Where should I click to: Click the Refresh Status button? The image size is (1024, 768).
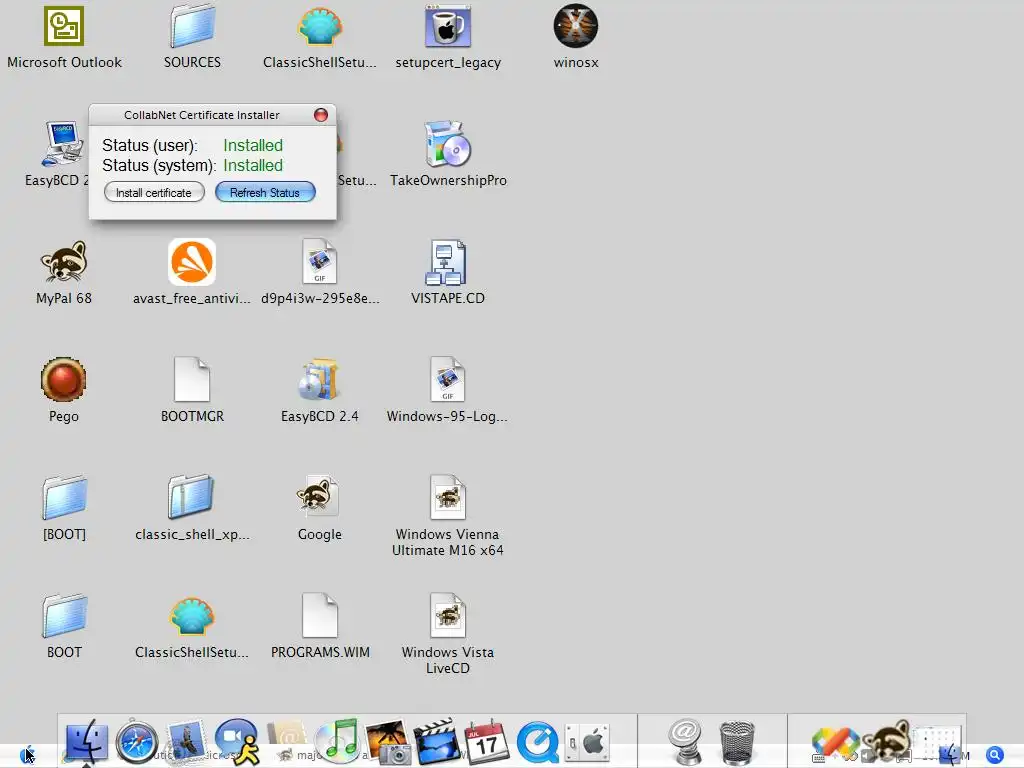coord(265,193)
